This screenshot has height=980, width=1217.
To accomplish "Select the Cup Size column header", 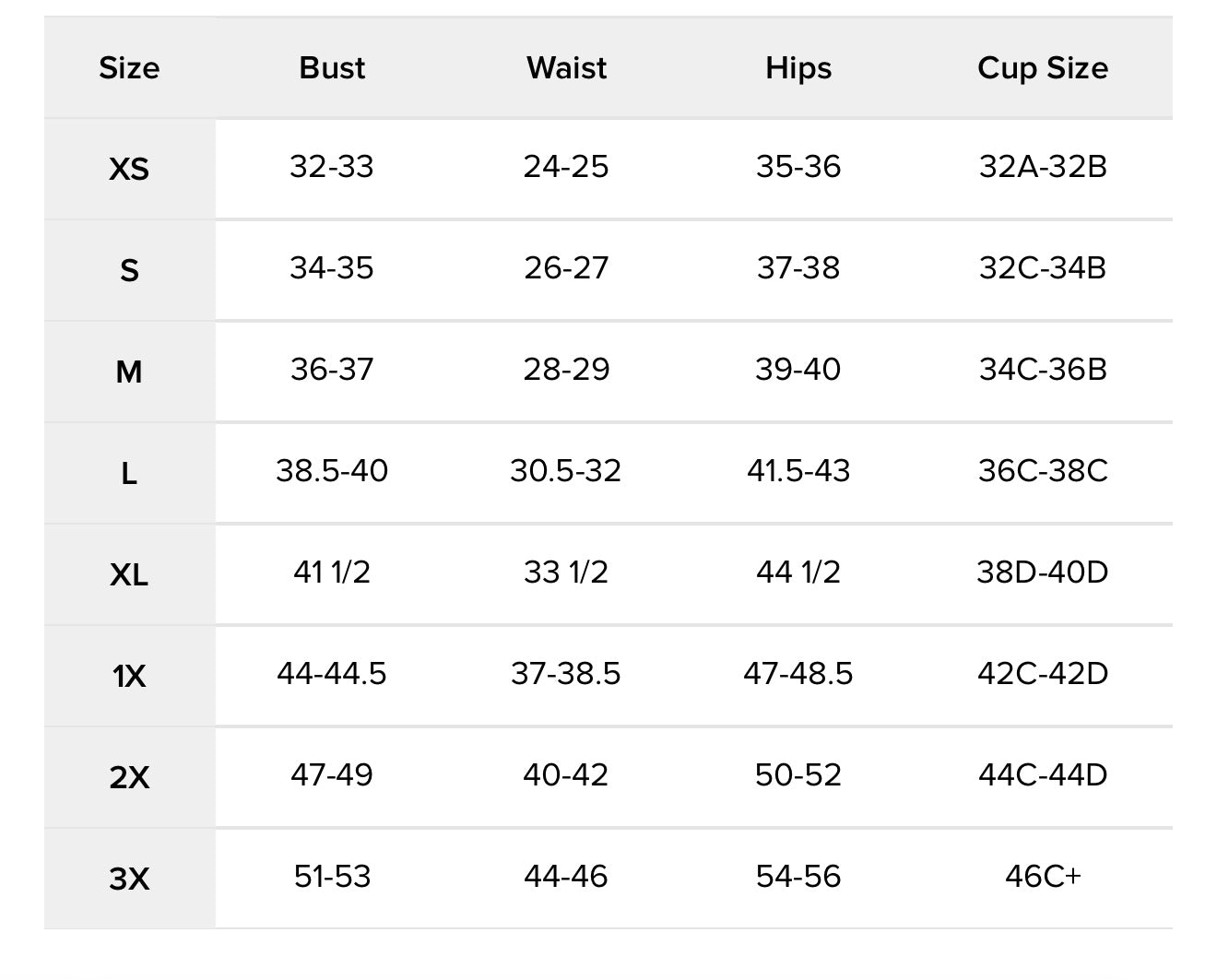I will pyautogui.click(x=1043, y=68).
